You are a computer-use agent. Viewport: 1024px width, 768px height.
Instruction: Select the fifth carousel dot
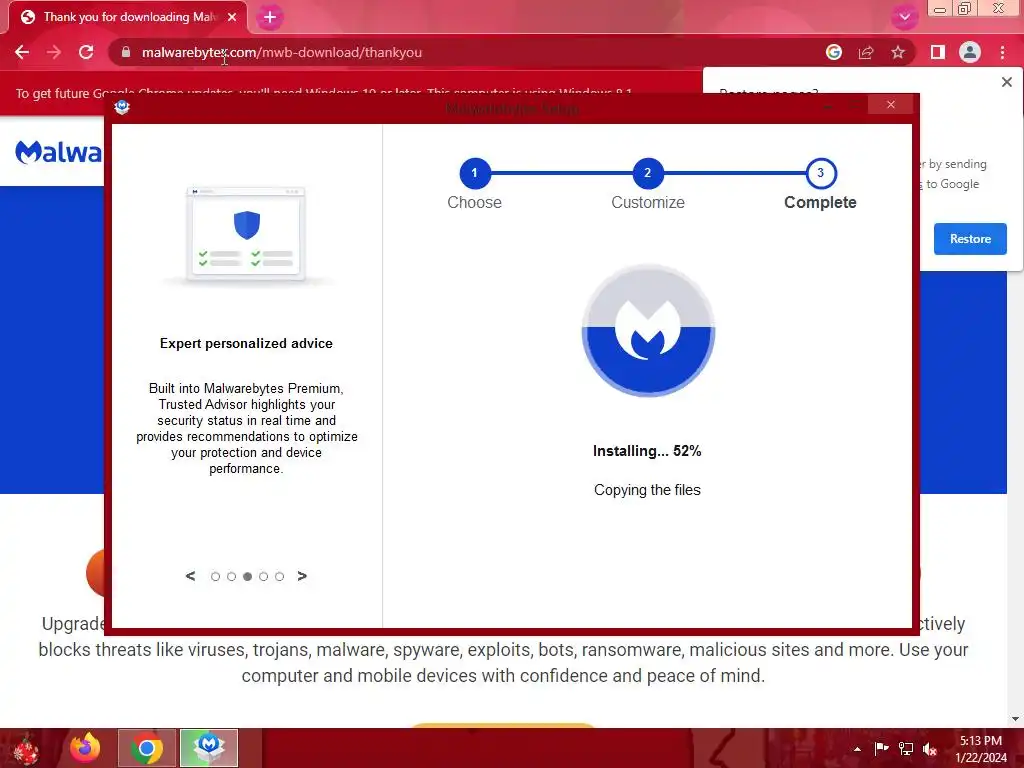click(x=280, y=577)
